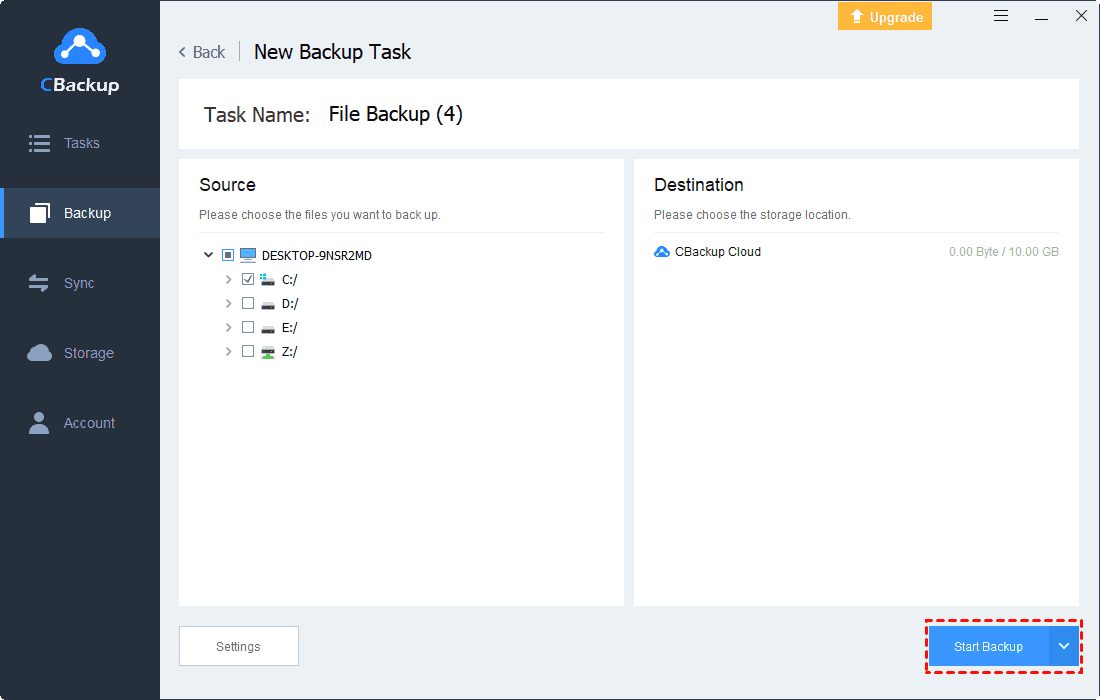Click the Upgrade button
Image resolution: width=1100 pixels, height=700 pixels.
click(x=884, y=16)
